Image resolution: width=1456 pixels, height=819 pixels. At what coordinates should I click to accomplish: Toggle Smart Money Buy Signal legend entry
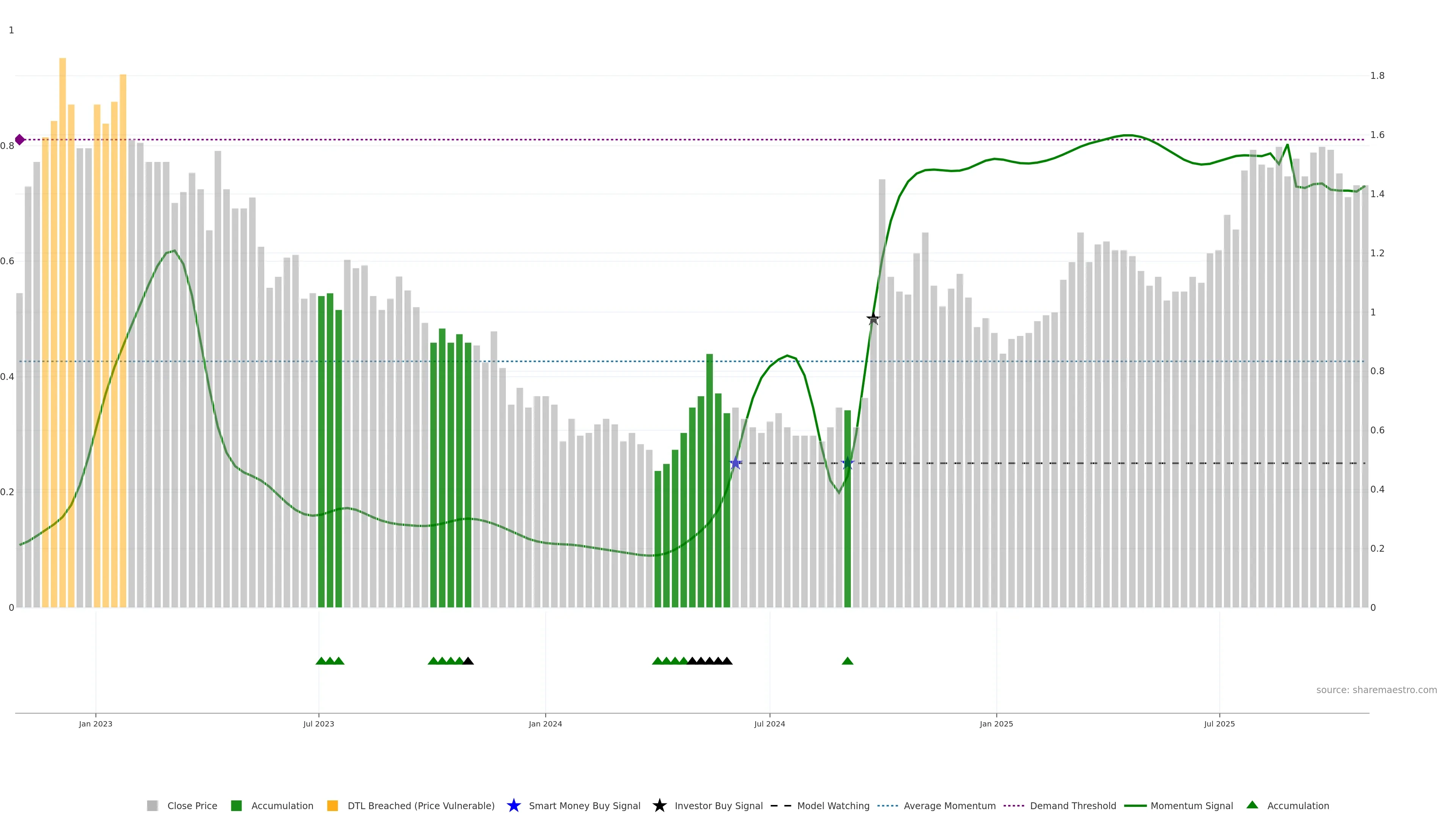click(x=584, y=805)
